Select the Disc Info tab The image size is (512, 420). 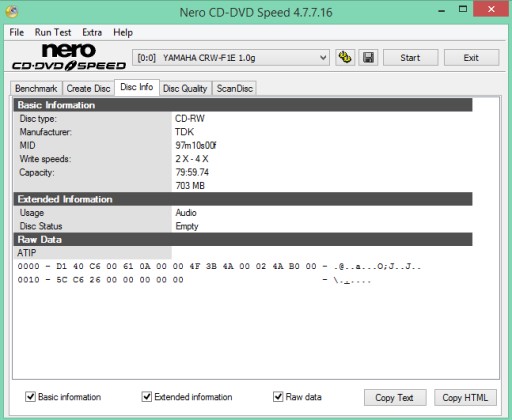pos(137,87)
